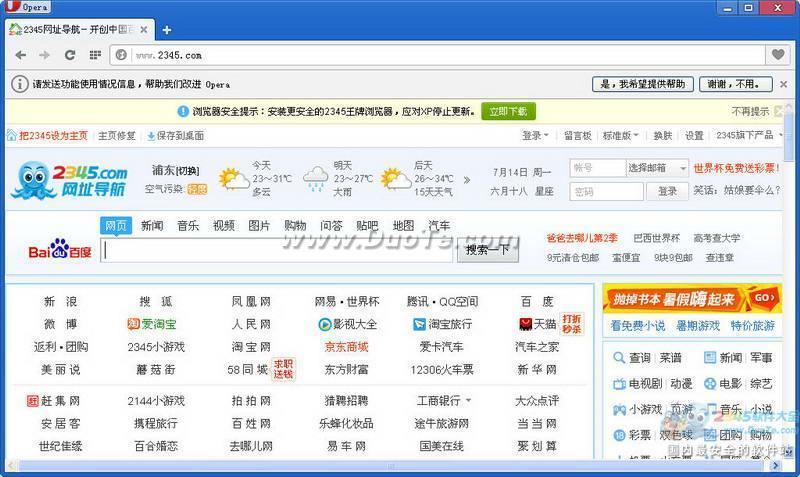
Task: Select the 图片 search tab
Action: tap(259, 225)
